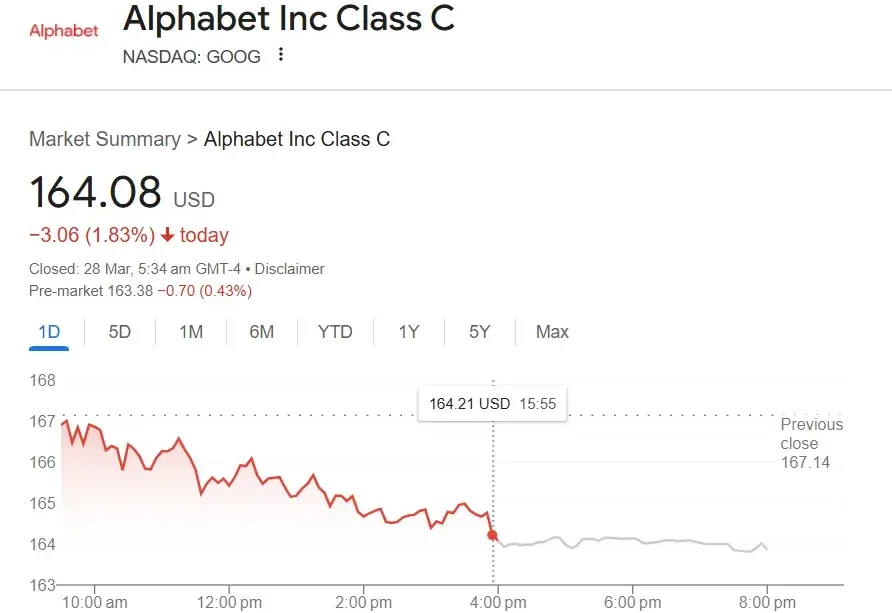Open the three-dot options menu
The width and height of the screenshot is (892, 613).
(x=281, y=55)
